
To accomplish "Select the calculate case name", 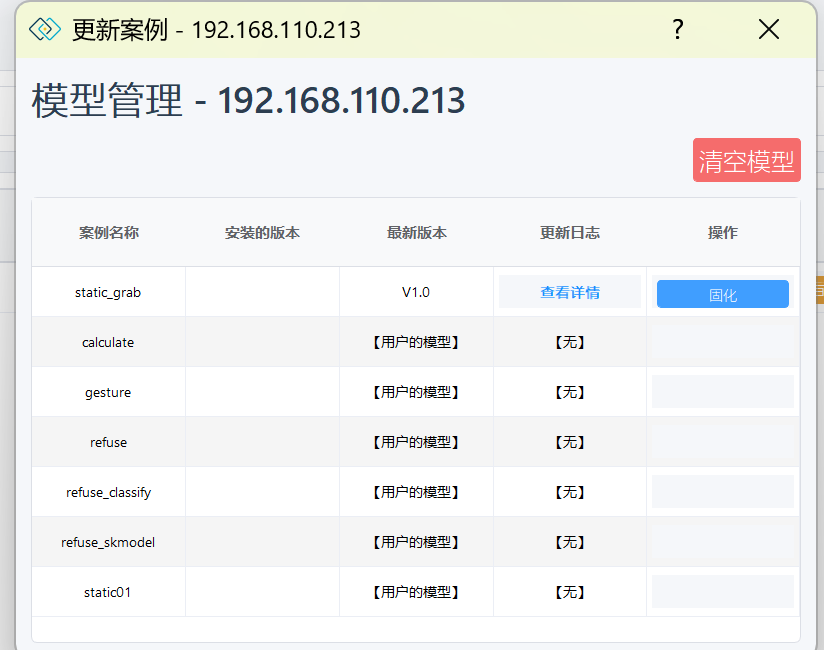I will coord(108,342).
